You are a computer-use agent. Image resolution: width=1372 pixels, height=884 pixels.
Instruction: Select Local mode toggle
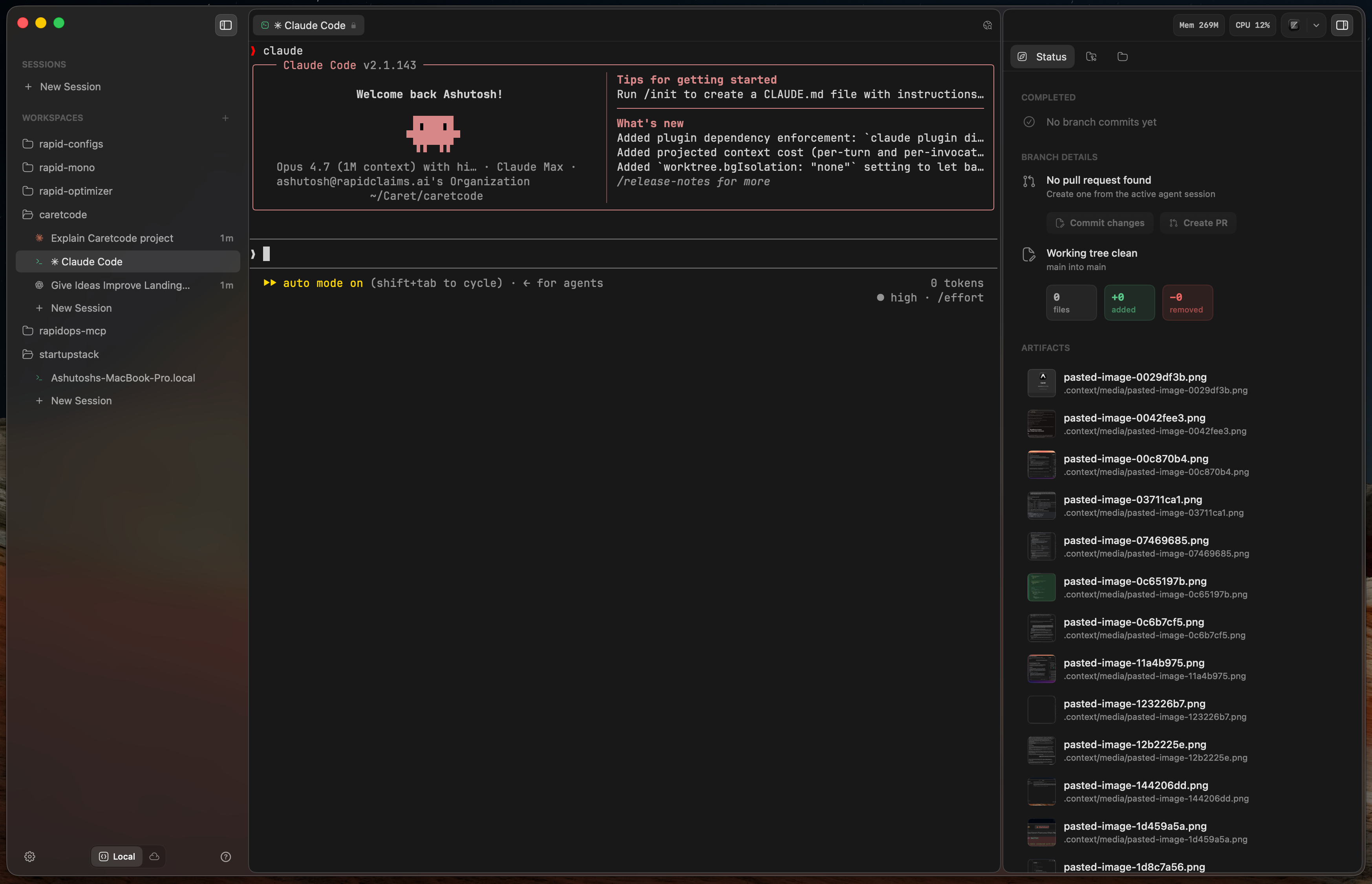tap(117, 857)
